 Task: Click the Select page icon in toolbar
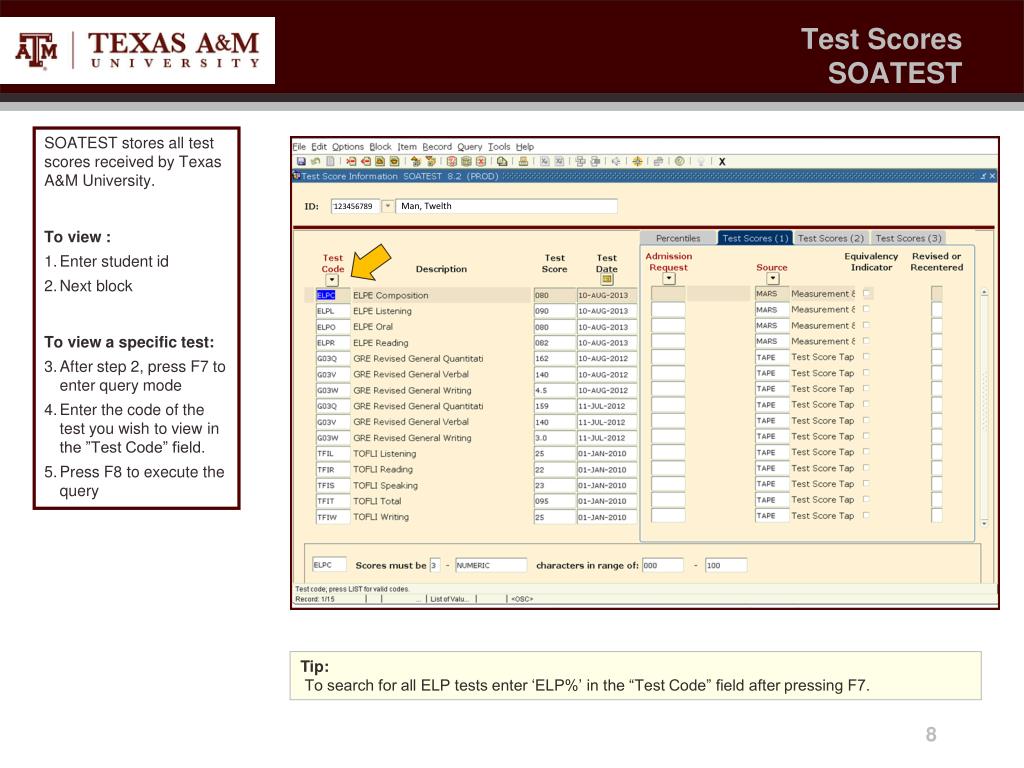coord(330,161)
